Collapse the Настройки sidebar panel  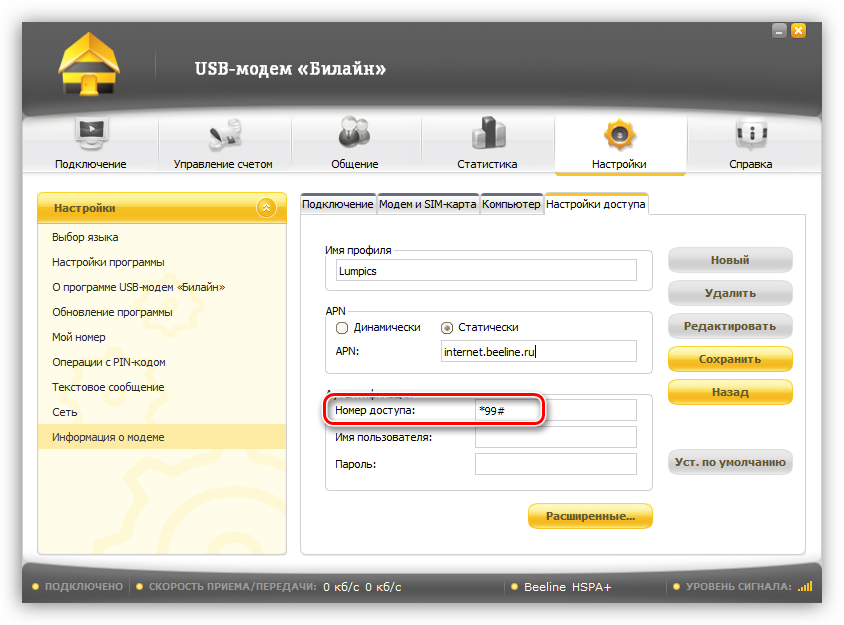point(265,208)
